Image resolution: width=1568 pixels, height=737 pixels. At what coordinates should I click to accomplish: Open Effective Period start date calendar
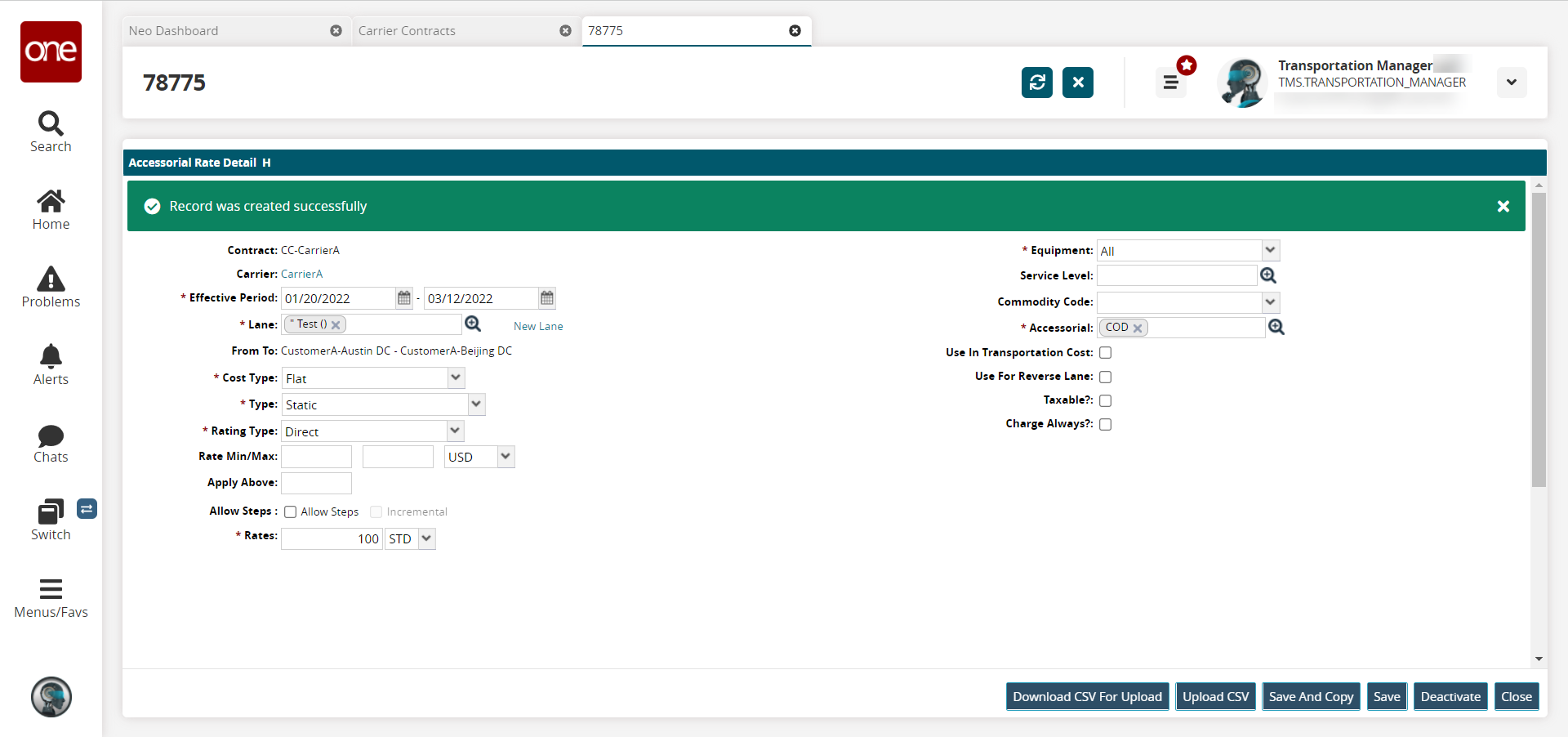point(404,298)
